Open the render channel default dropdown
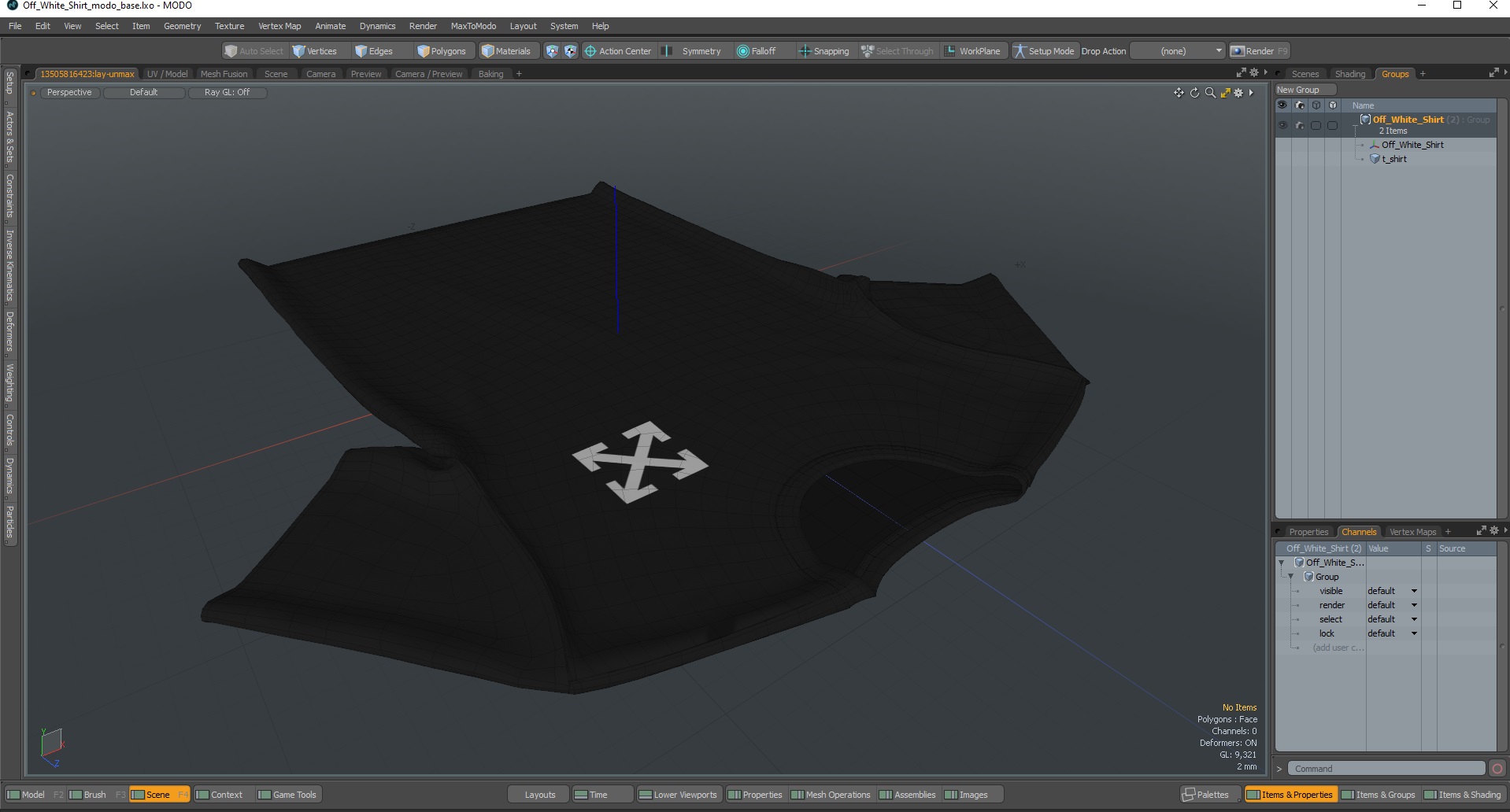Viewport: 1510px width, 812px height. (1392, 605)
